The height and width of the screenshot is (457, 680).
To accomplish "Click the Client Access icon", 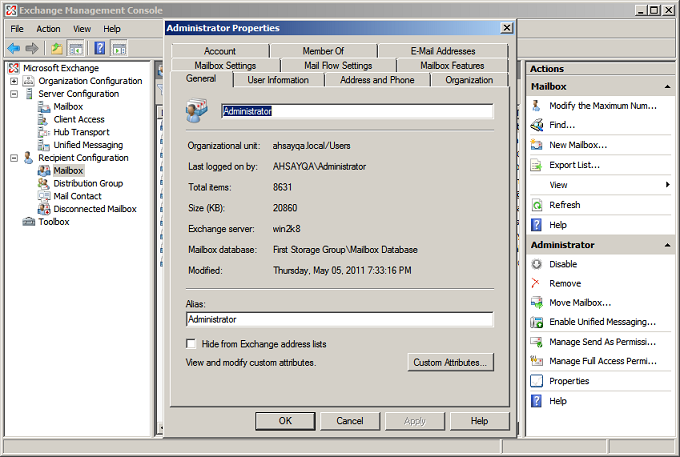I will point(43,119).
